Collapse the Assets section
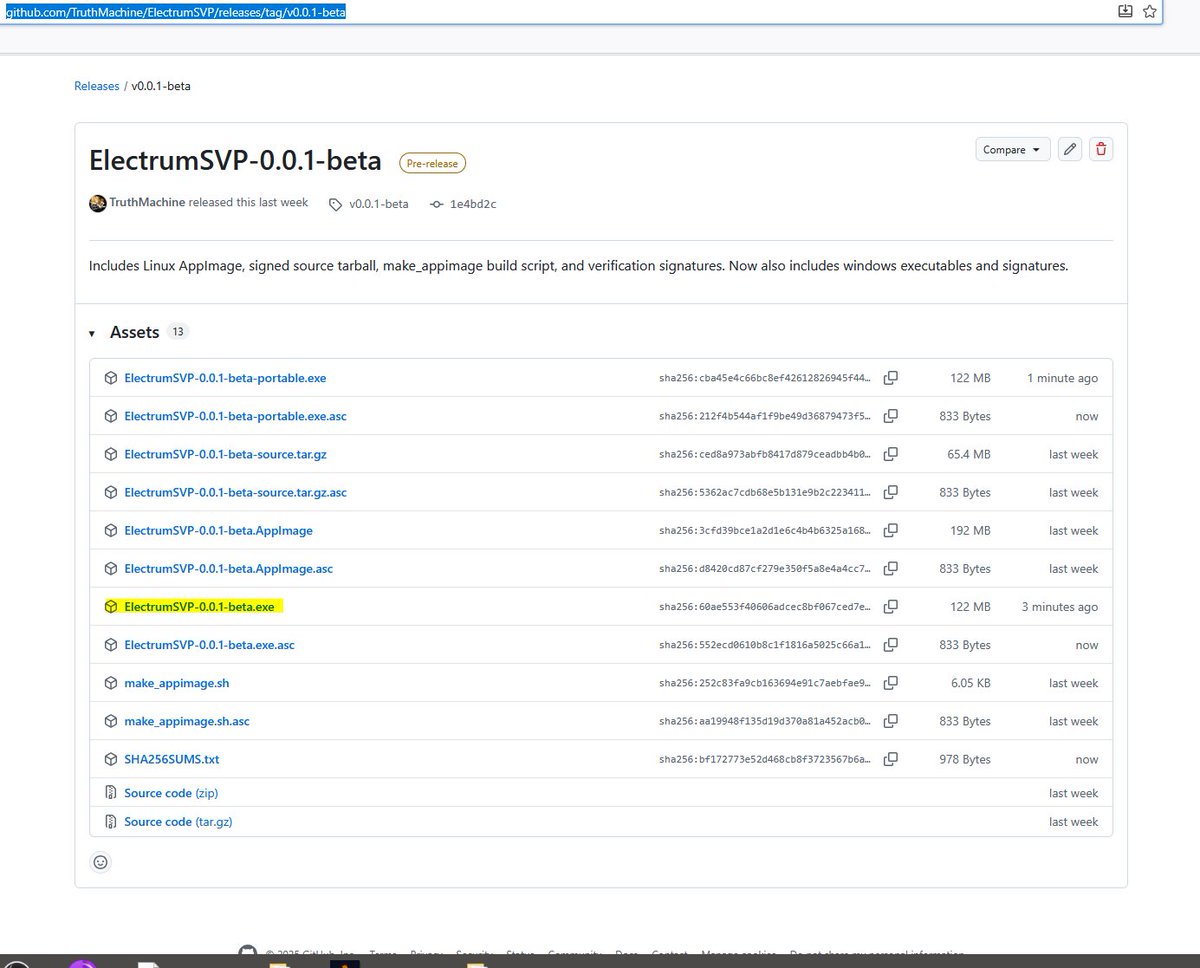 click(x=93, y=333)
